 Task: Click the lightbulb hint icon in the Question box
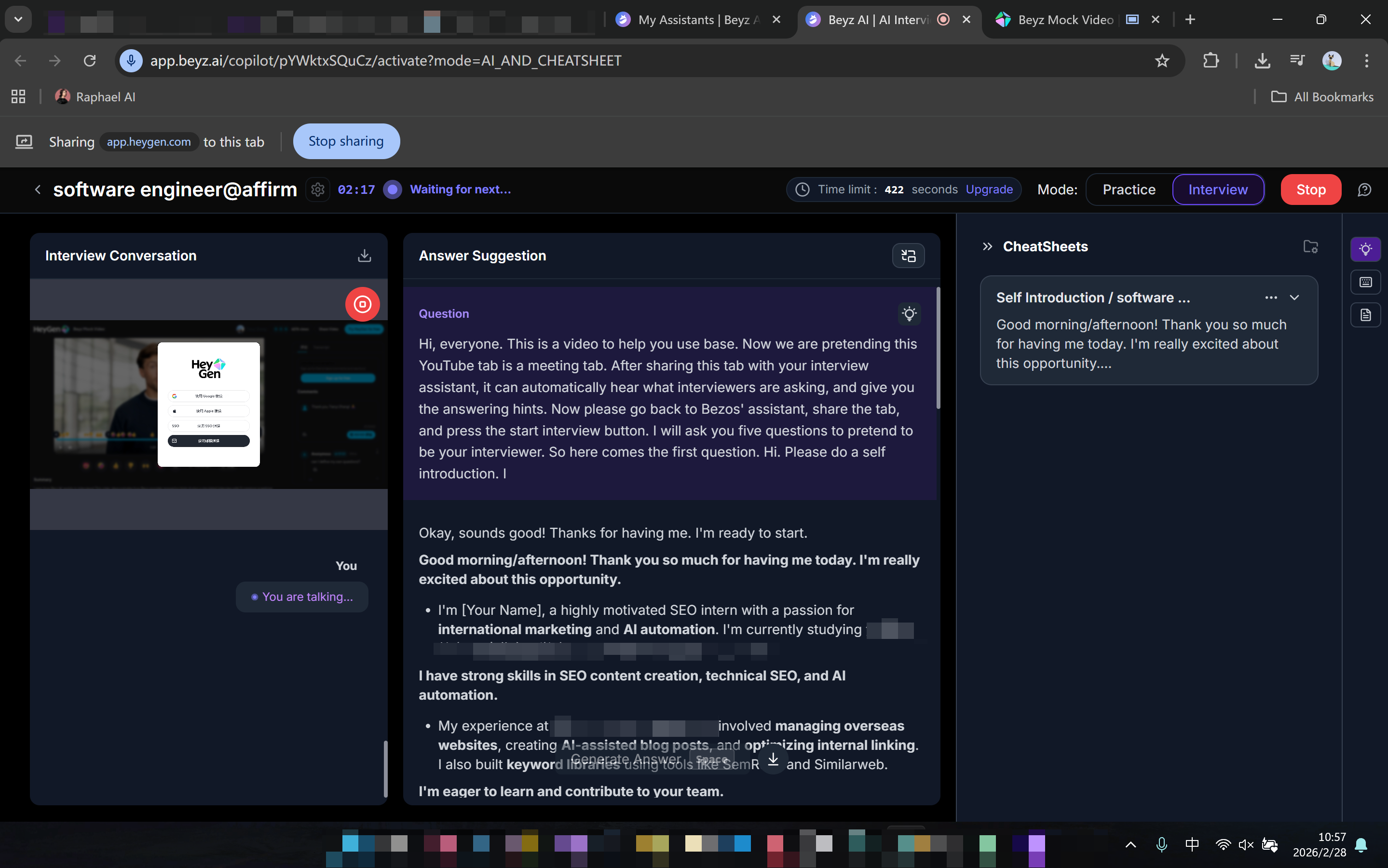[909, 313]
